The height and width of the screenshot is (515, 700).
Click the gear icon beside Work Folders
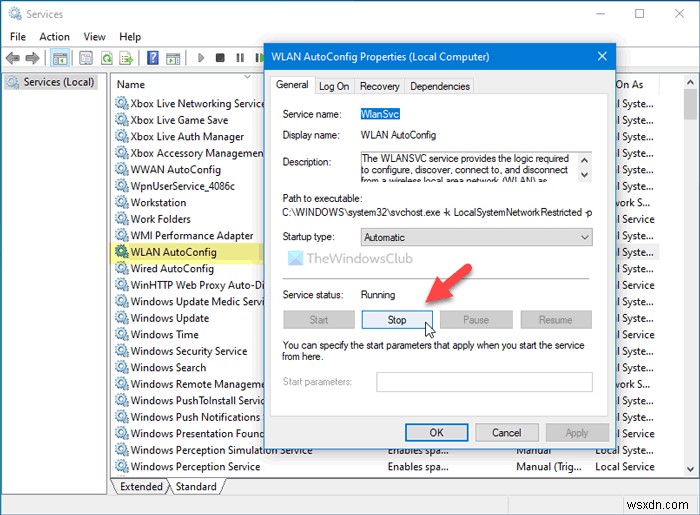(x=121, y=219)
